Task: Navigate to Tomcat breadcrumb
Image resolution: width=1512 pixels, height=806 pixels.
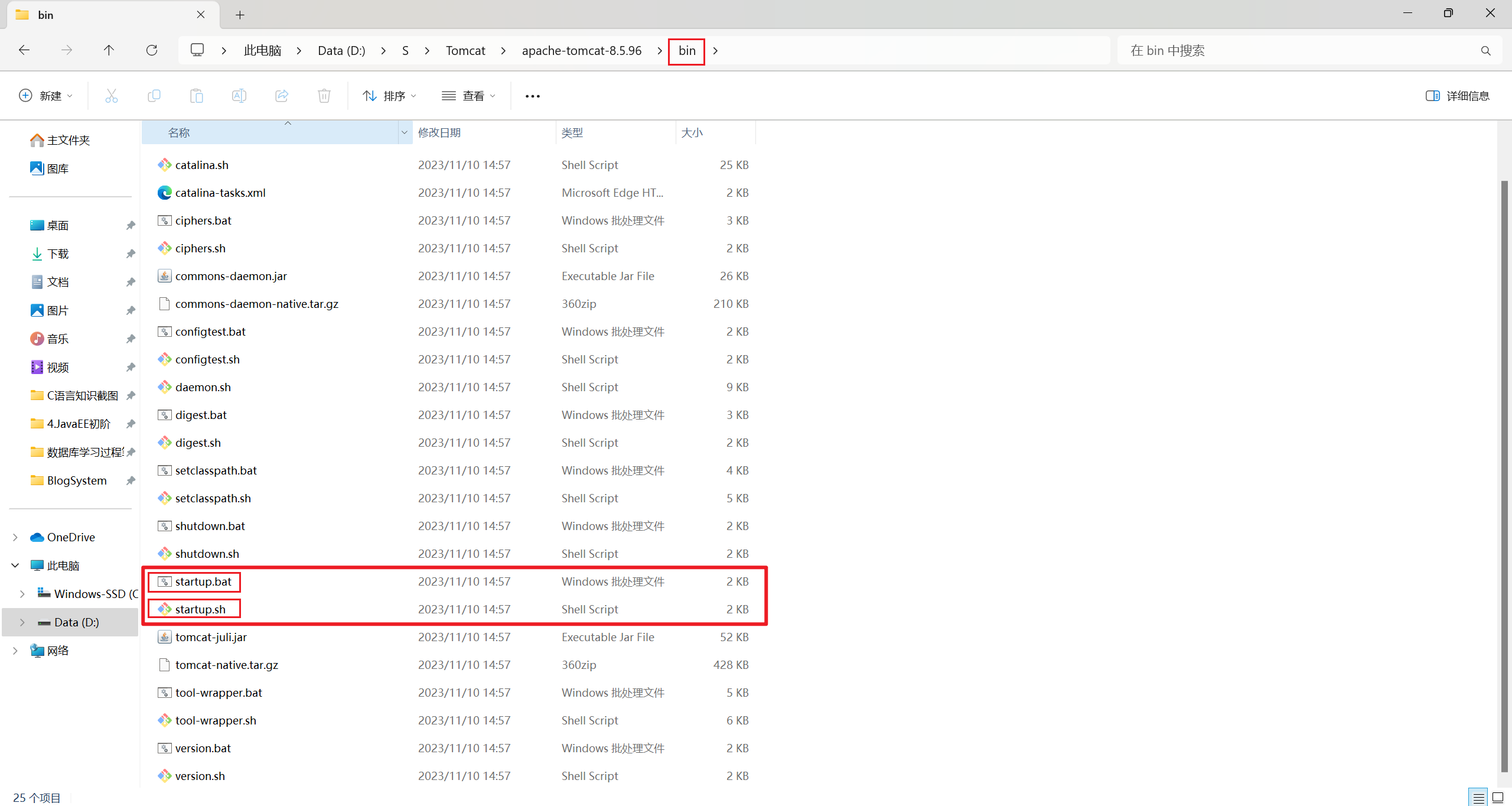Action: [x=465, y=51]
